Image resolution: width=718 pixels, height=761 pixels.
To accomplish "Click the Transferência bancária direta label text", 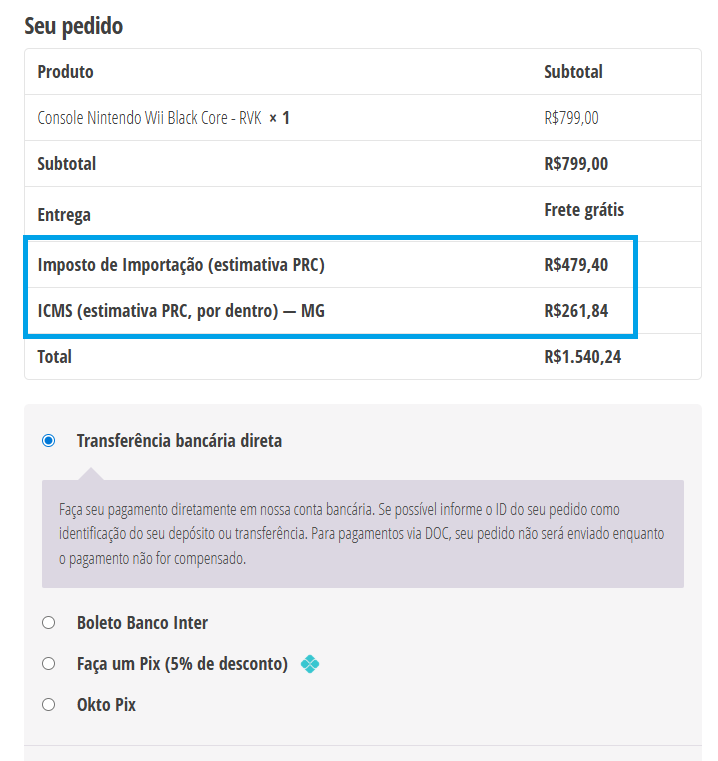I will click(179, 440).
